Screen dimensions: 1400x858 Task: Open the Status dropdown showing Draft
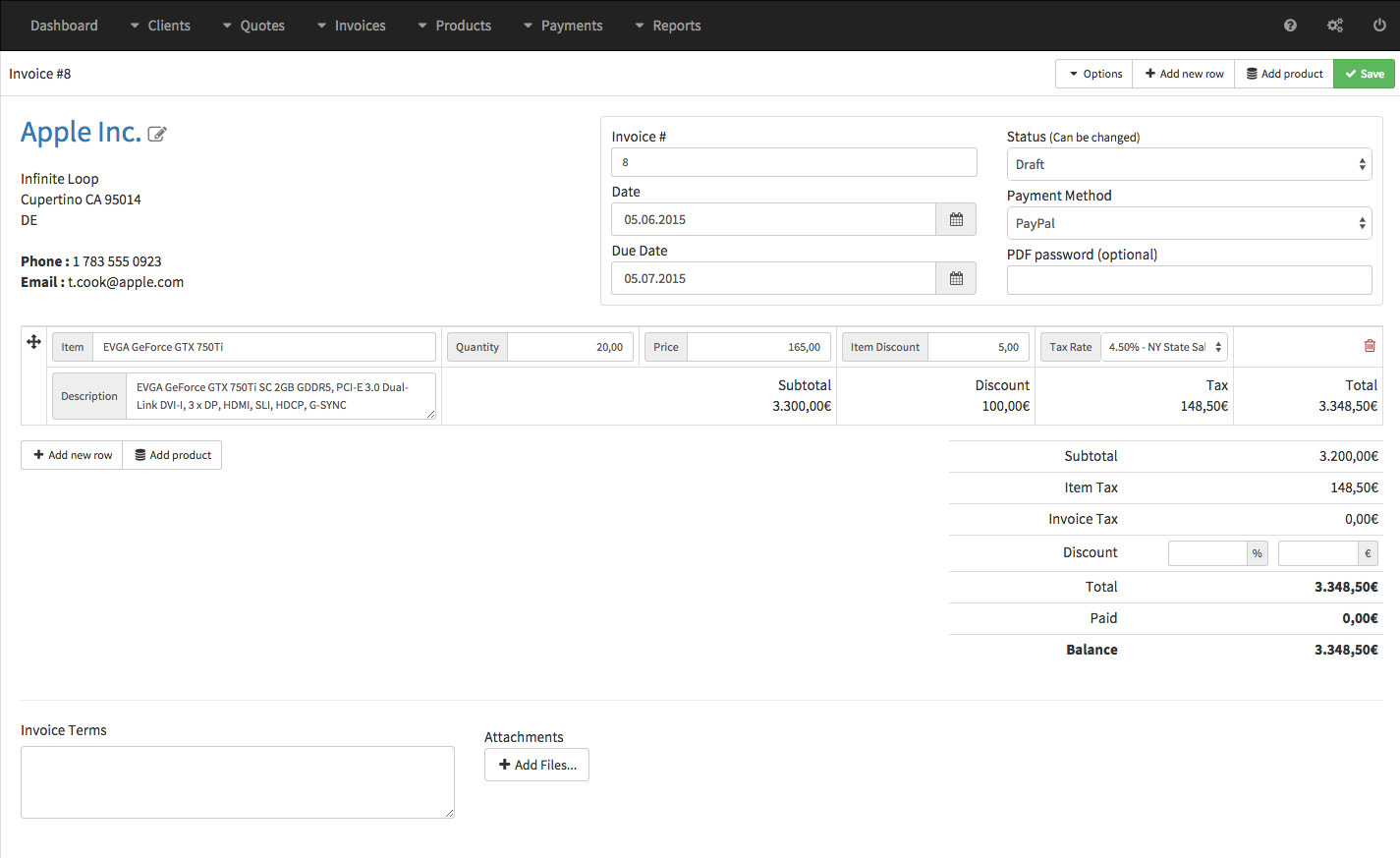coord(1189,163)
